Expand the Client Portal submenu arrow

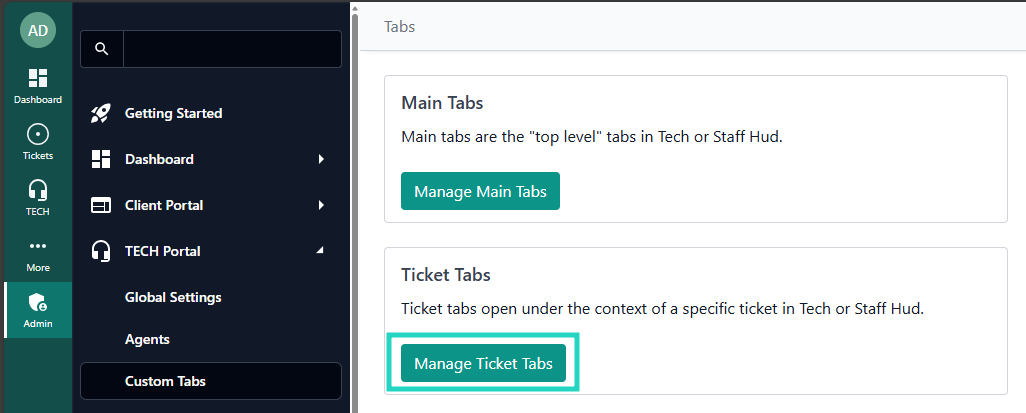pos(321,205)
